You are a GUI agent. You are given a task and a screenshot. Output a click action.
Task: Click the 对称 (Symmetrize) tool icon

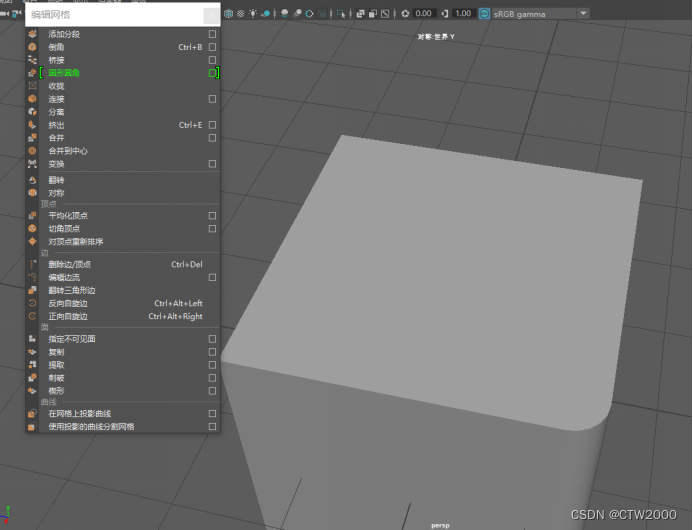[32, 193]
